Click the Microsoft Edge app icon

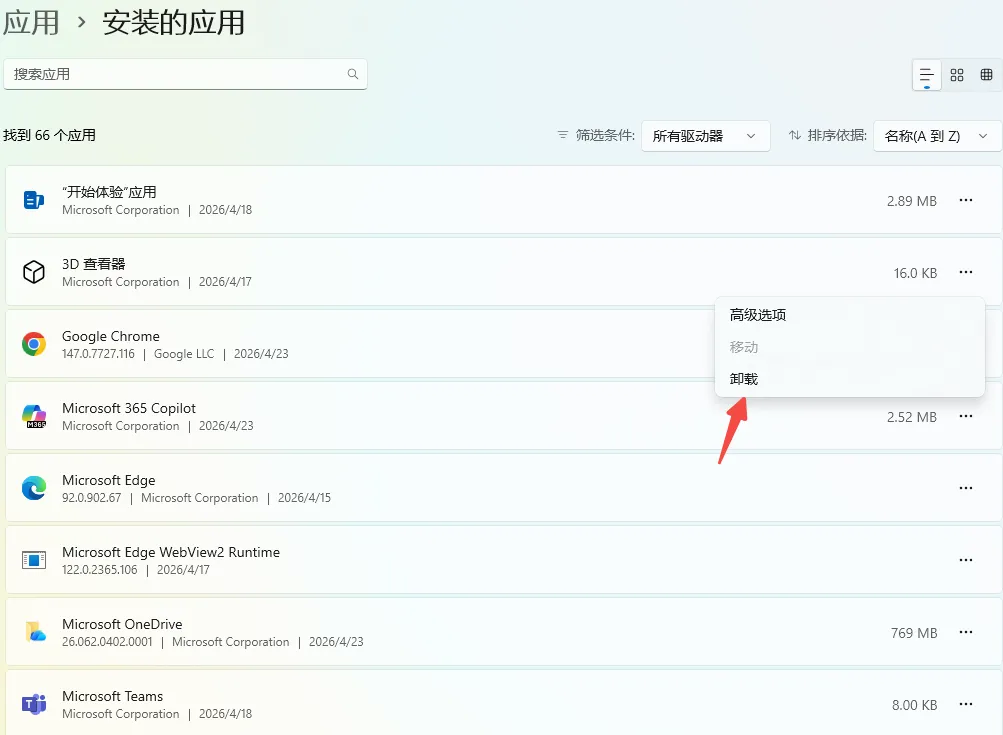pos(34,488)
